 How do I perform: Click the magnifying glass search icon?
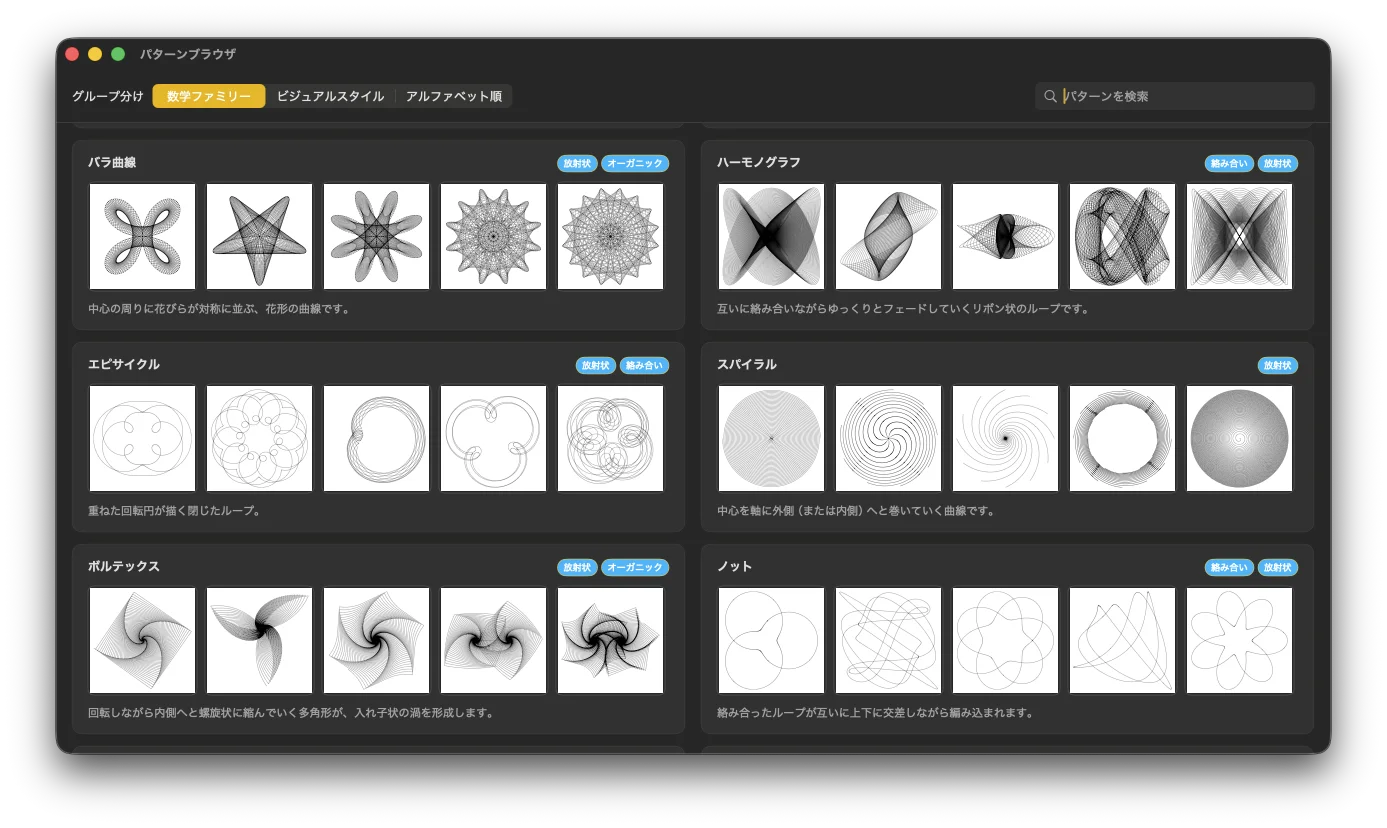pos(1050,96)
